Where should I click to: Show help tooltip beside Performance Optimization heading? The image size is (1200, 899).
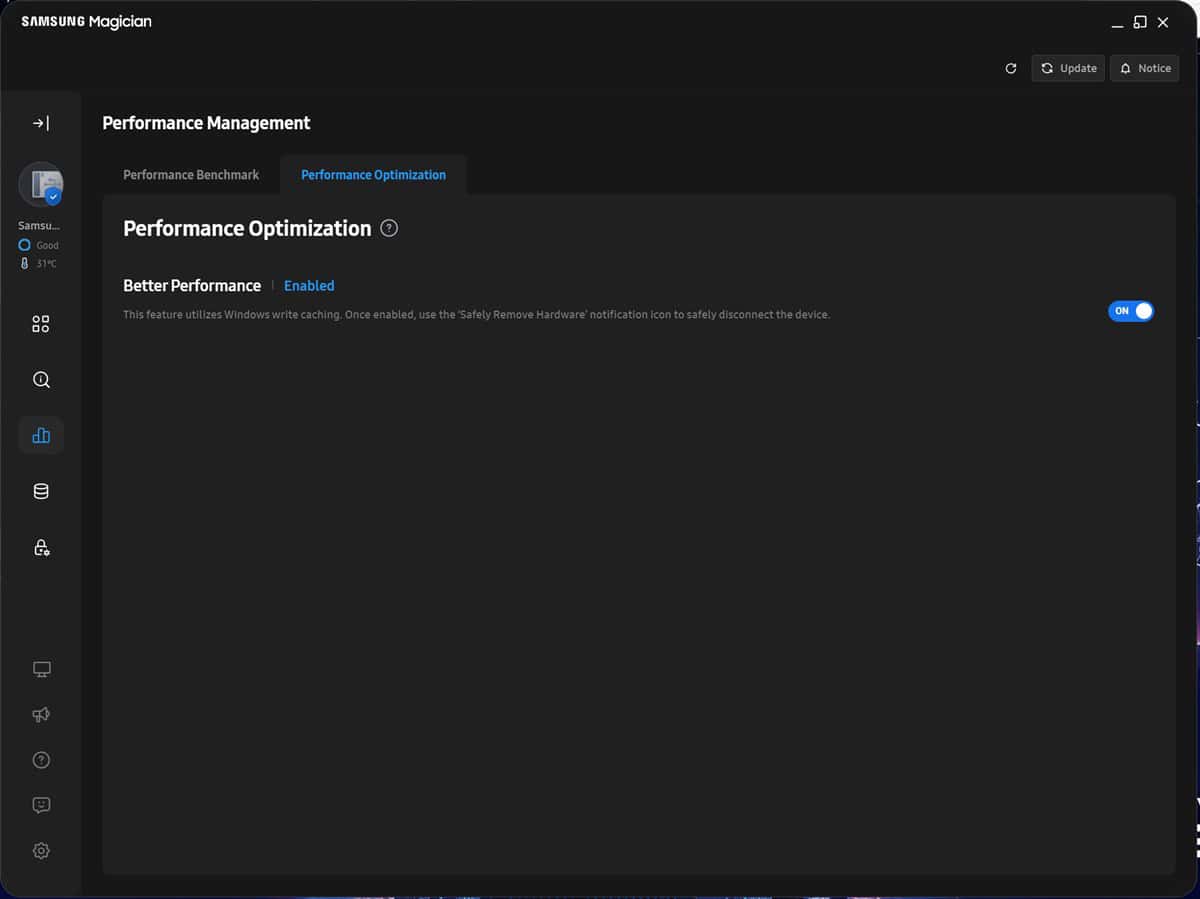389,228
